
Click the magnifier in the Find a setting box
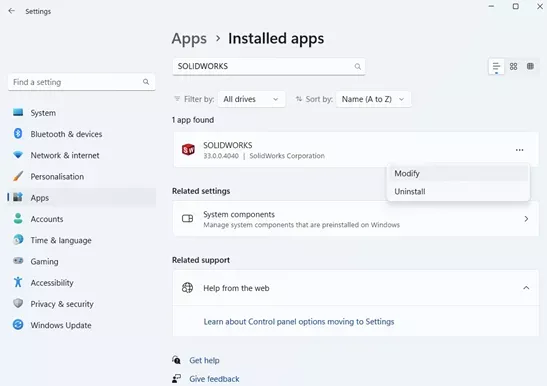pos(146,82)
